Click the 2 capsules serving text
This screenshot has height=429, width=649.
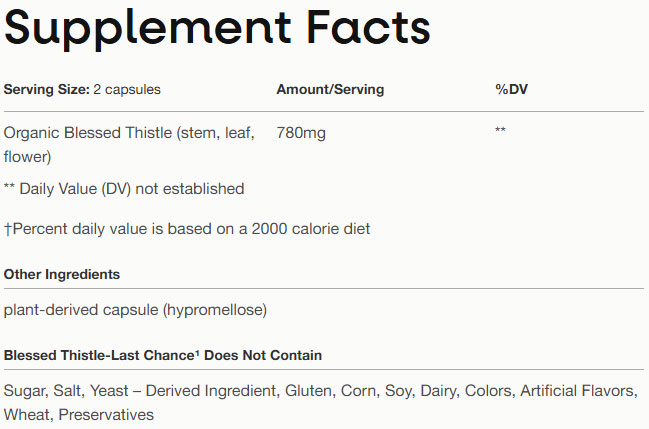pyautogui.click(x=126, y=90)
